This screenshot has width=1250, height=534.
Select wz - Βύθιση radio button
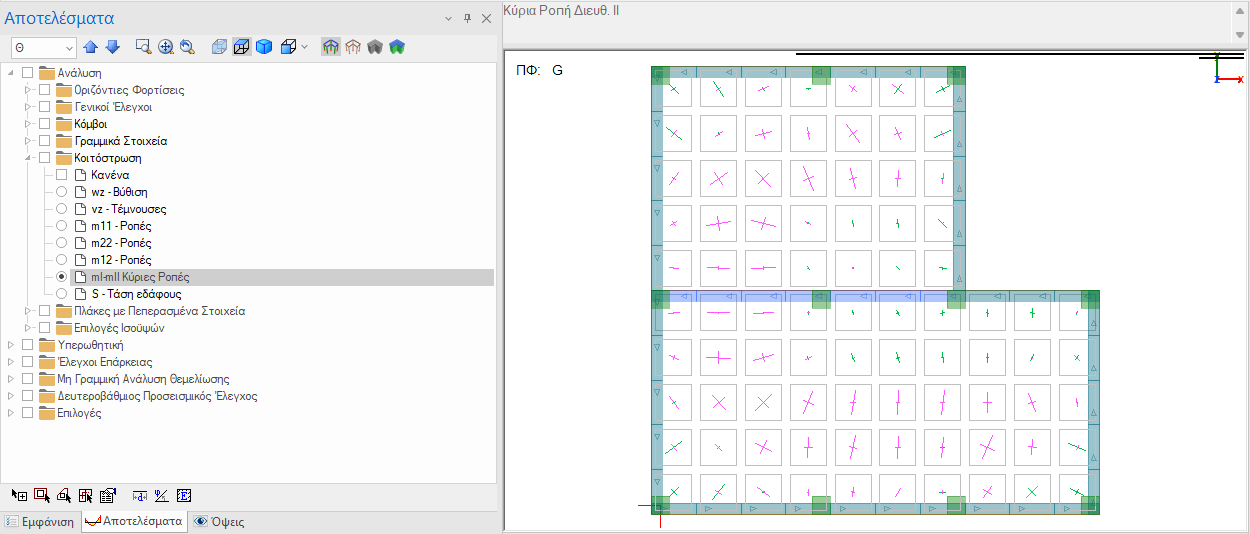pos(62,192)
